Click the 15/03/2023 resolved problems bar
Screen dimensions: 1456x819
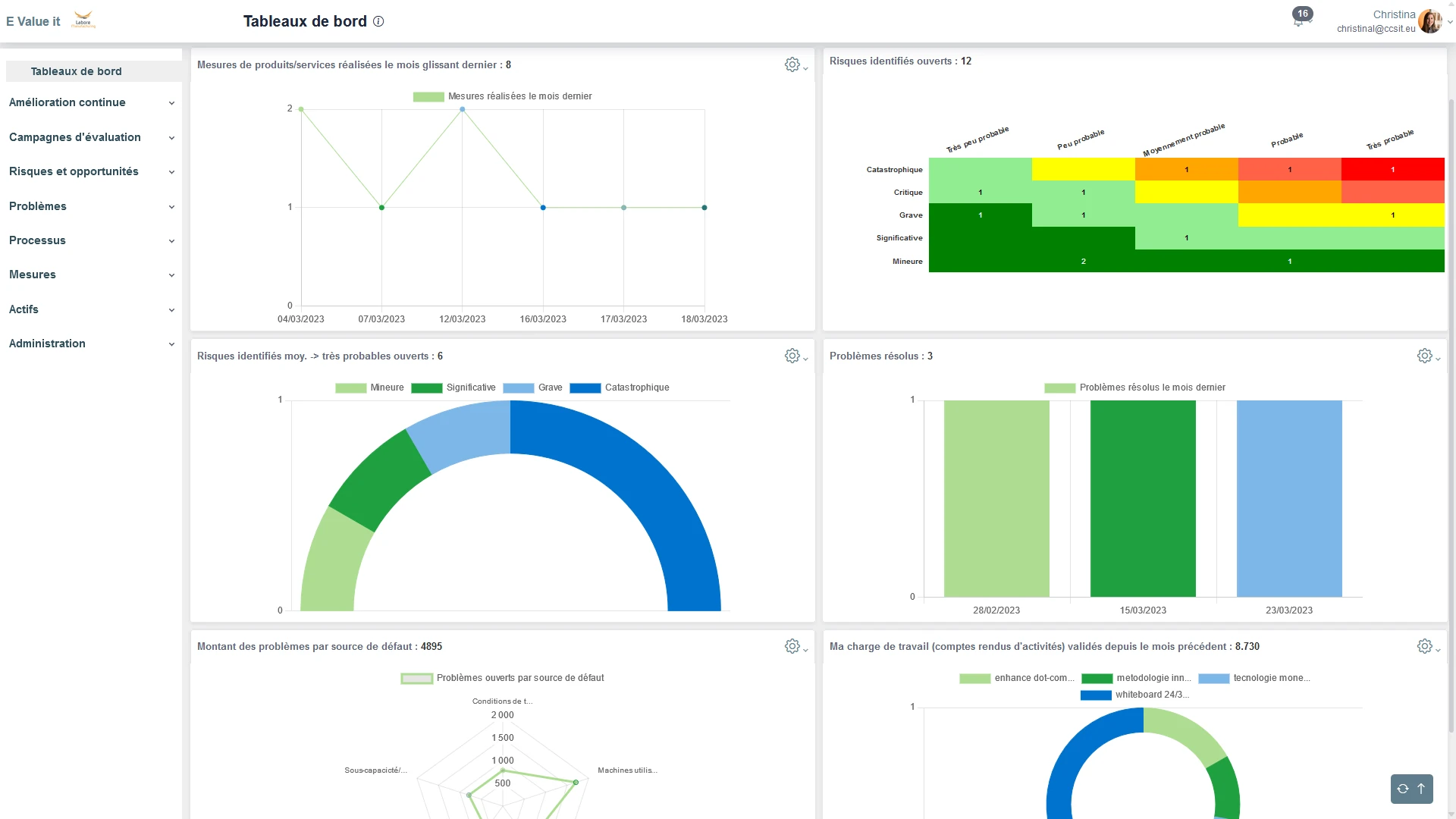[1143, 498]
